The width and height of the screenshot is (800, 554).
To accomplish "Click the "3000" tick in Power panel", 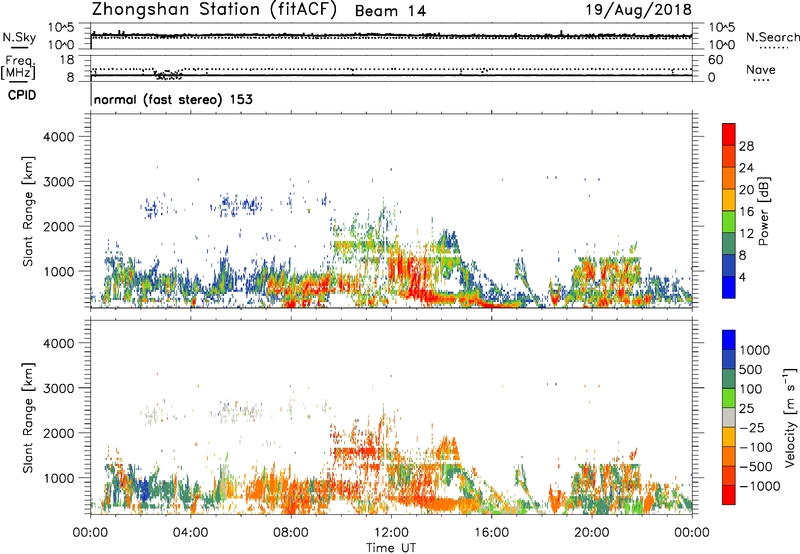I will point(59,182).
